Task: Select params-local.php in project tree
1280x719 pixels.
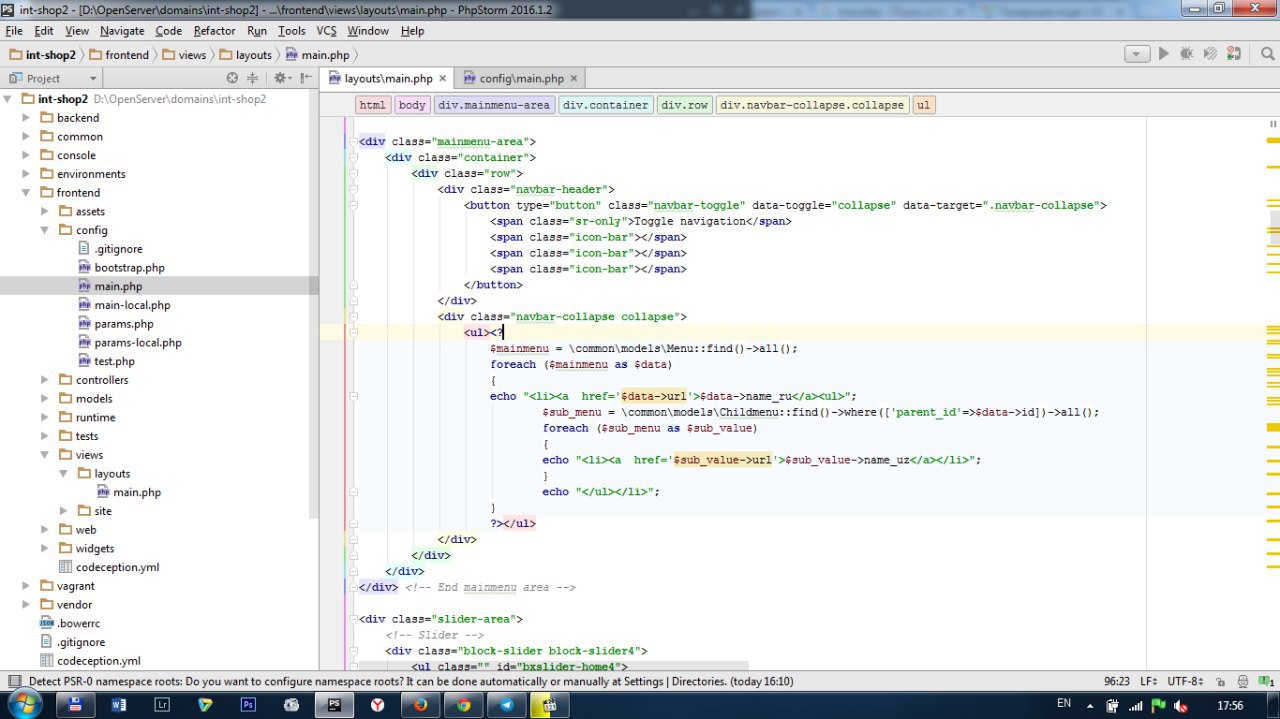Action: 137,343
